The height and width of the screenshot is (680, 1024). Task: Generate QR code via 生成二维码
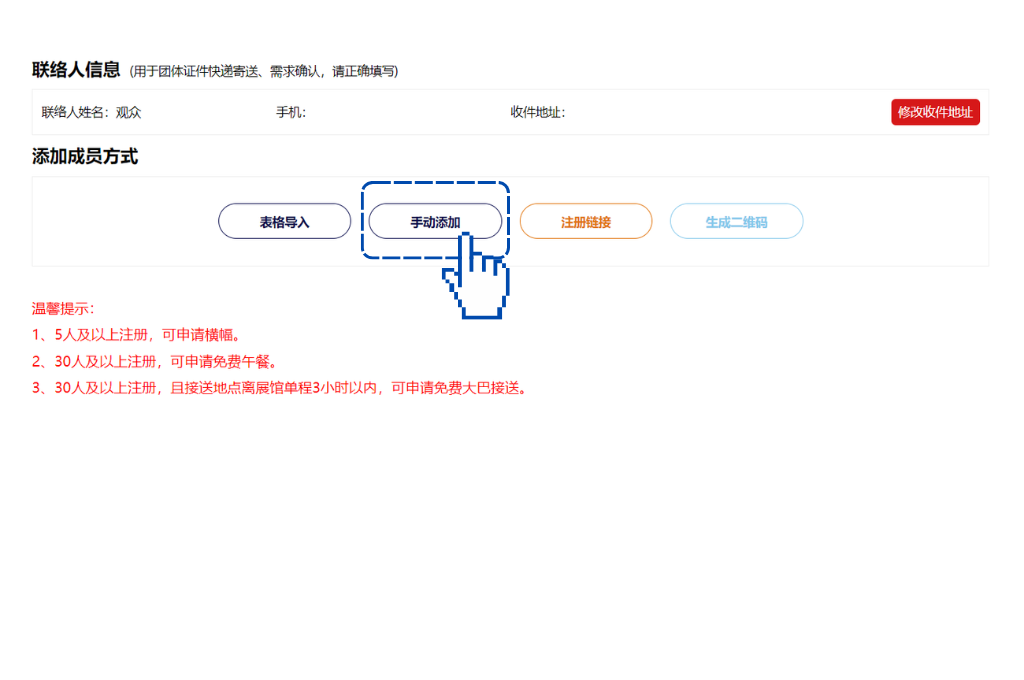point(736,222)
